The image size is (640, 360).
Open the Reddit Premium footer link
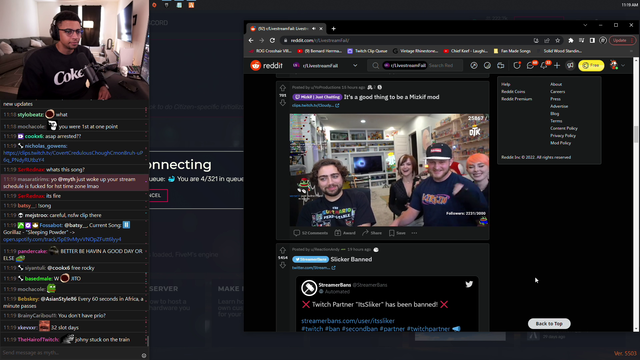(x=516, y=99)
